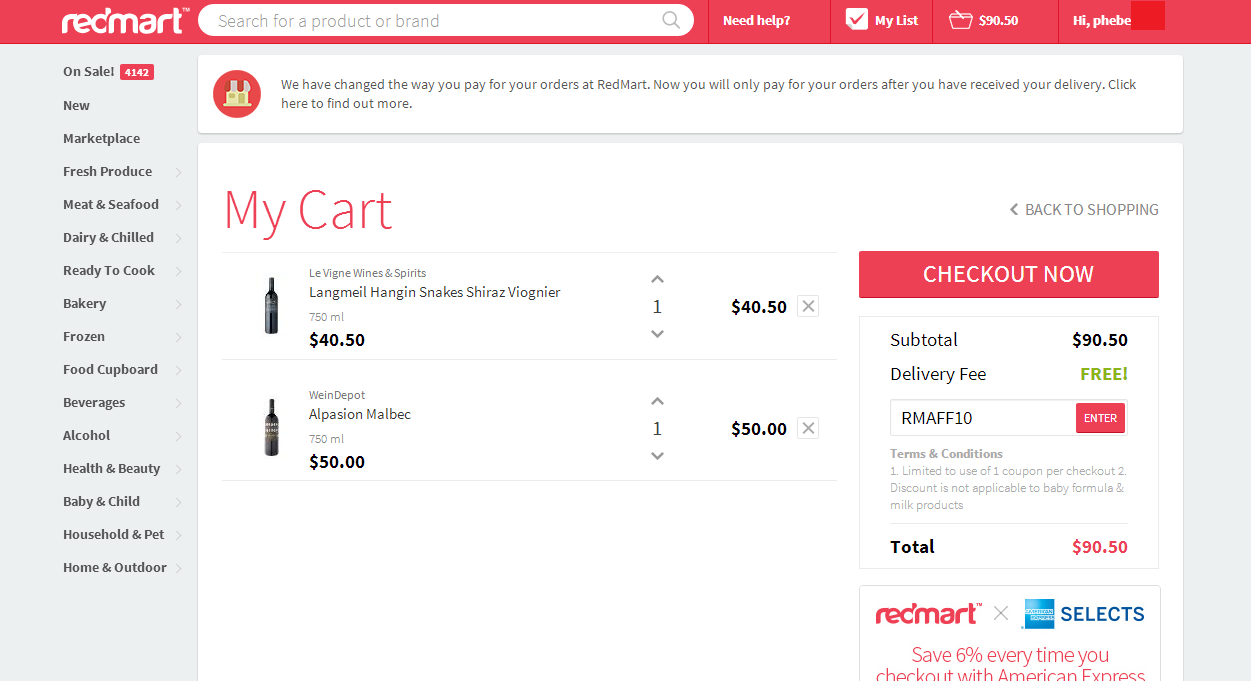Click the coupon code field with RMAFF10
The image size is (1251, 681).
pos(983,418)
